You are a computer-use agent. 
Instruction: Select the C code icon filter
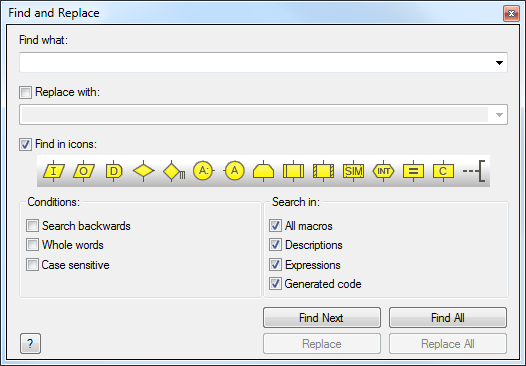click(443, 171)
